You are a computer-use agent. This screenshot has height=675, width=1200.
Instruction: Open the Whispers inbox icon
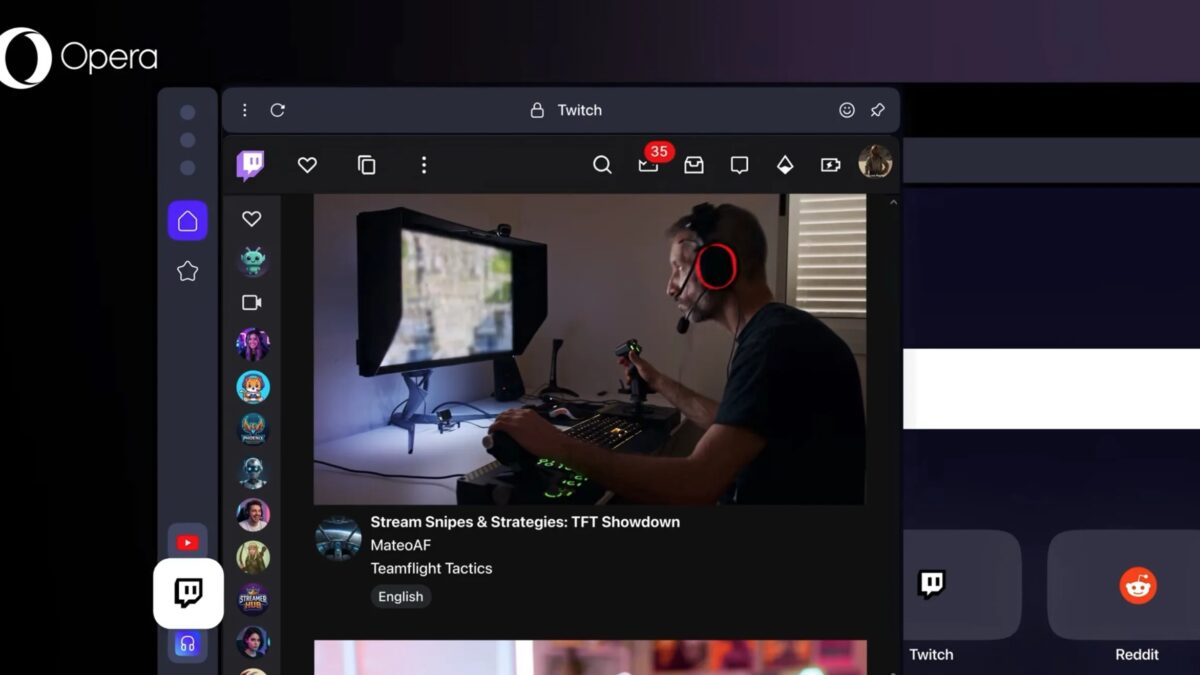[693, 165]
